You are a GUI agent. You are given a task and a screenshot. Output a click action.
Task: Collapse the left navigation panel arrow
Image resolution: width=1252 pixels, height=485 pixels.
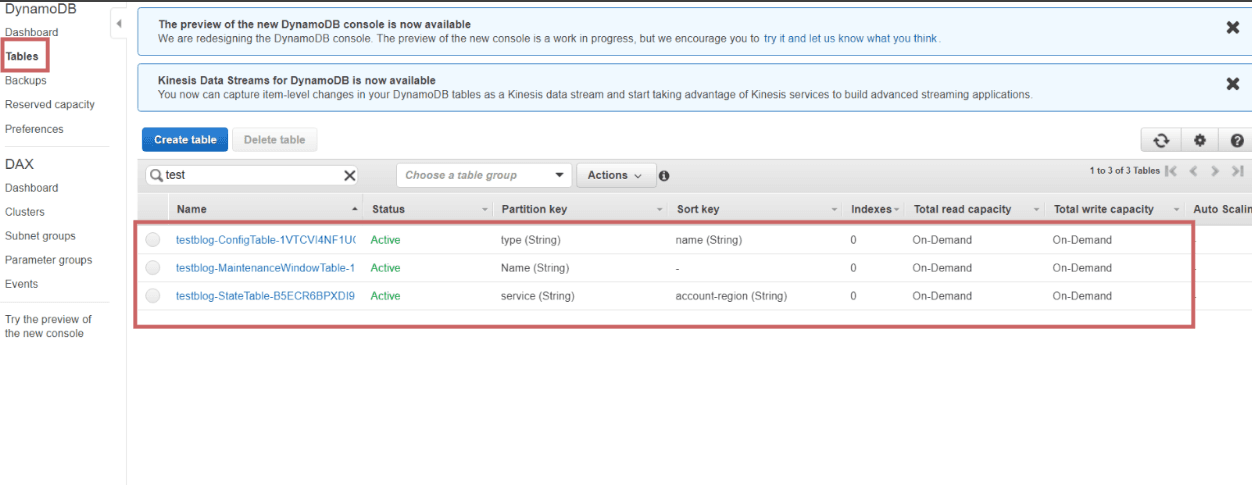(118, 23)
